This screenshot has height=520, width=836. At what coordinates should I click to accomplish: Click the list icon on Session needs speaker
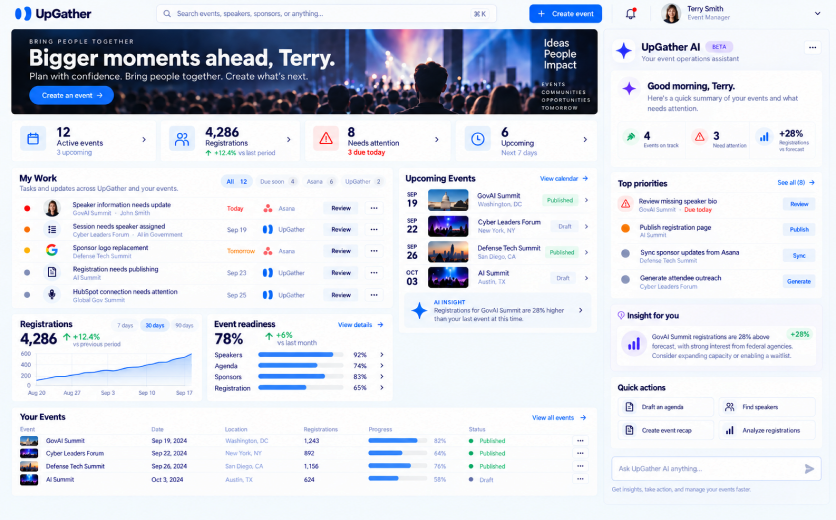(52, 229)
